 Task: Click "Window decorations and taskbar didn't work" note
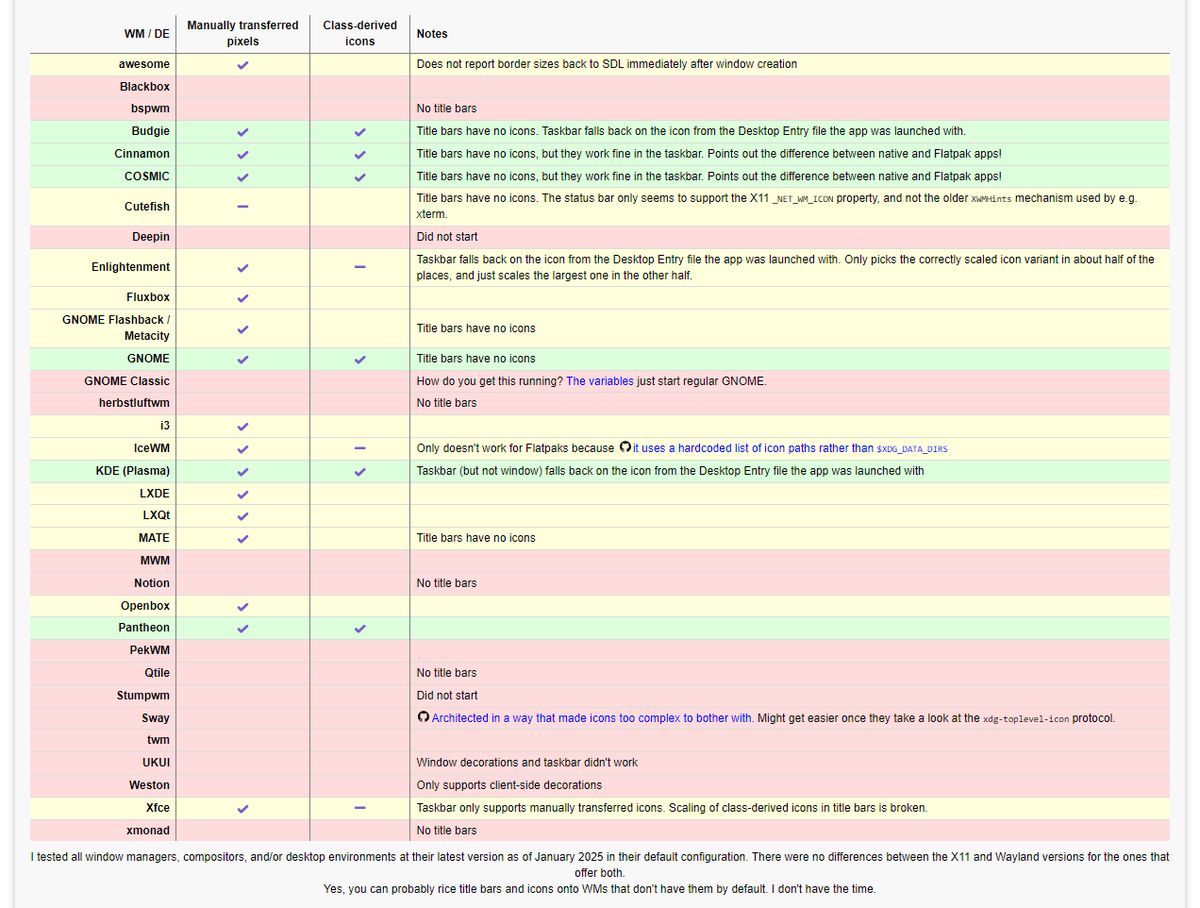click(527, 762)
